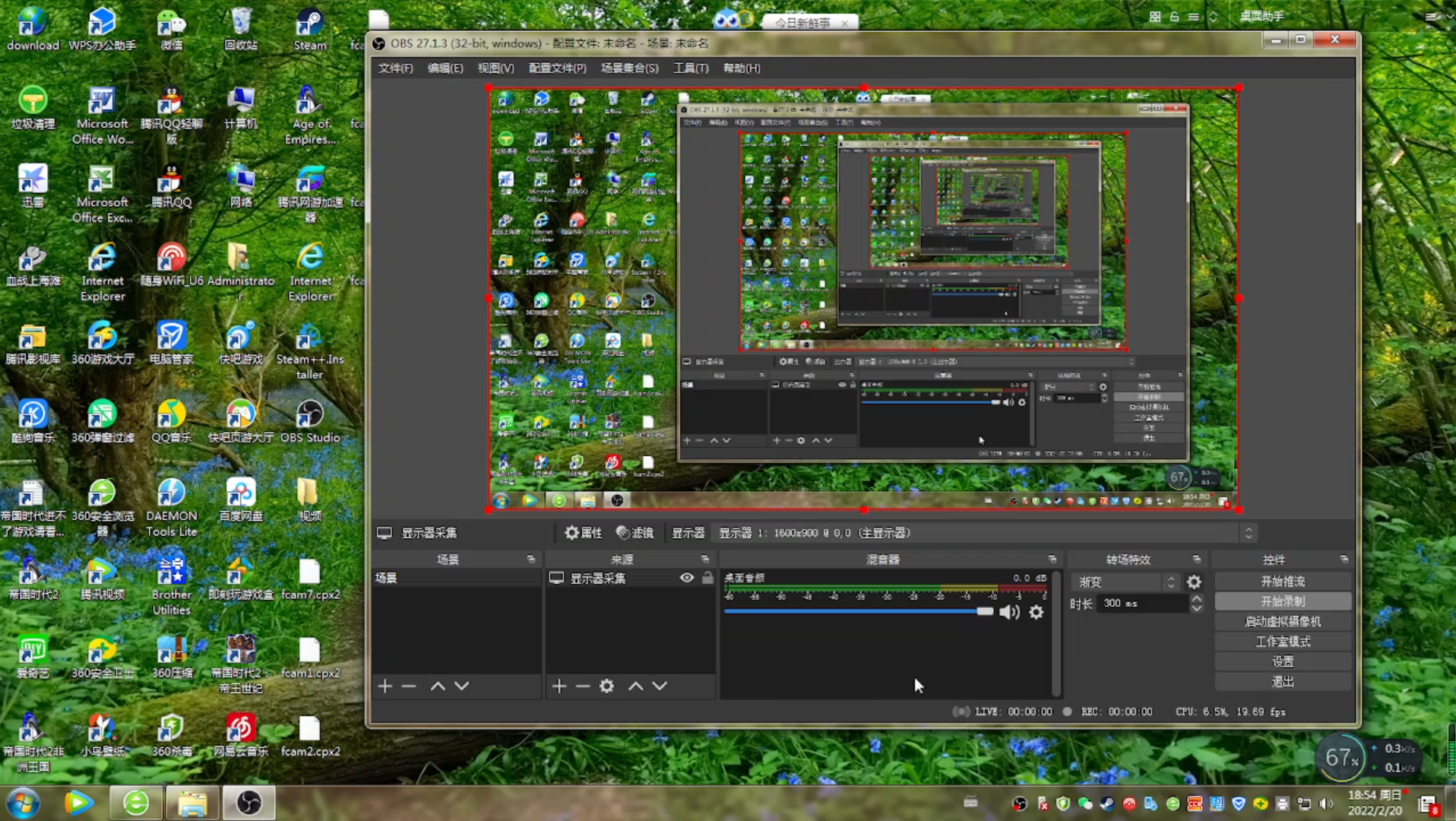This screenshot has width=1456, height=821.
Task: Move source up with up arrow
Action: click(636, 686)
